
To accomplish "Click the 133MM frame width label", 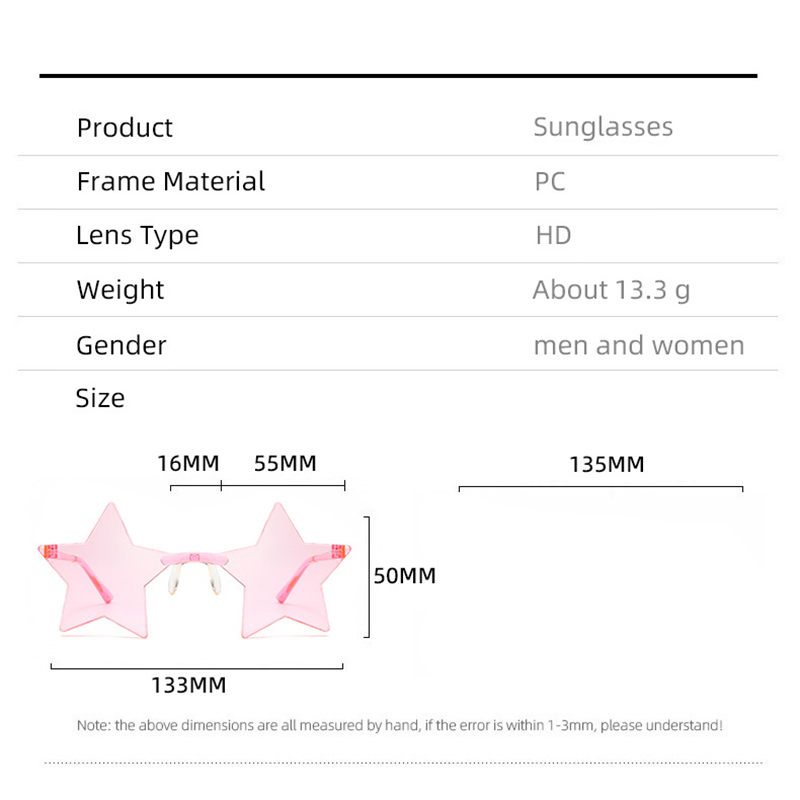I will tap(189, 686).
